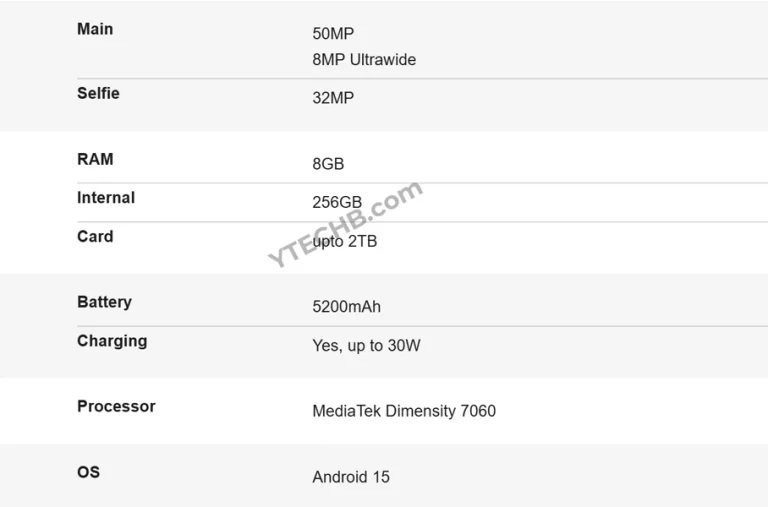This screenshot has height=507, width=768.
Task: Click the OS row label
Action: click(88, 472)
